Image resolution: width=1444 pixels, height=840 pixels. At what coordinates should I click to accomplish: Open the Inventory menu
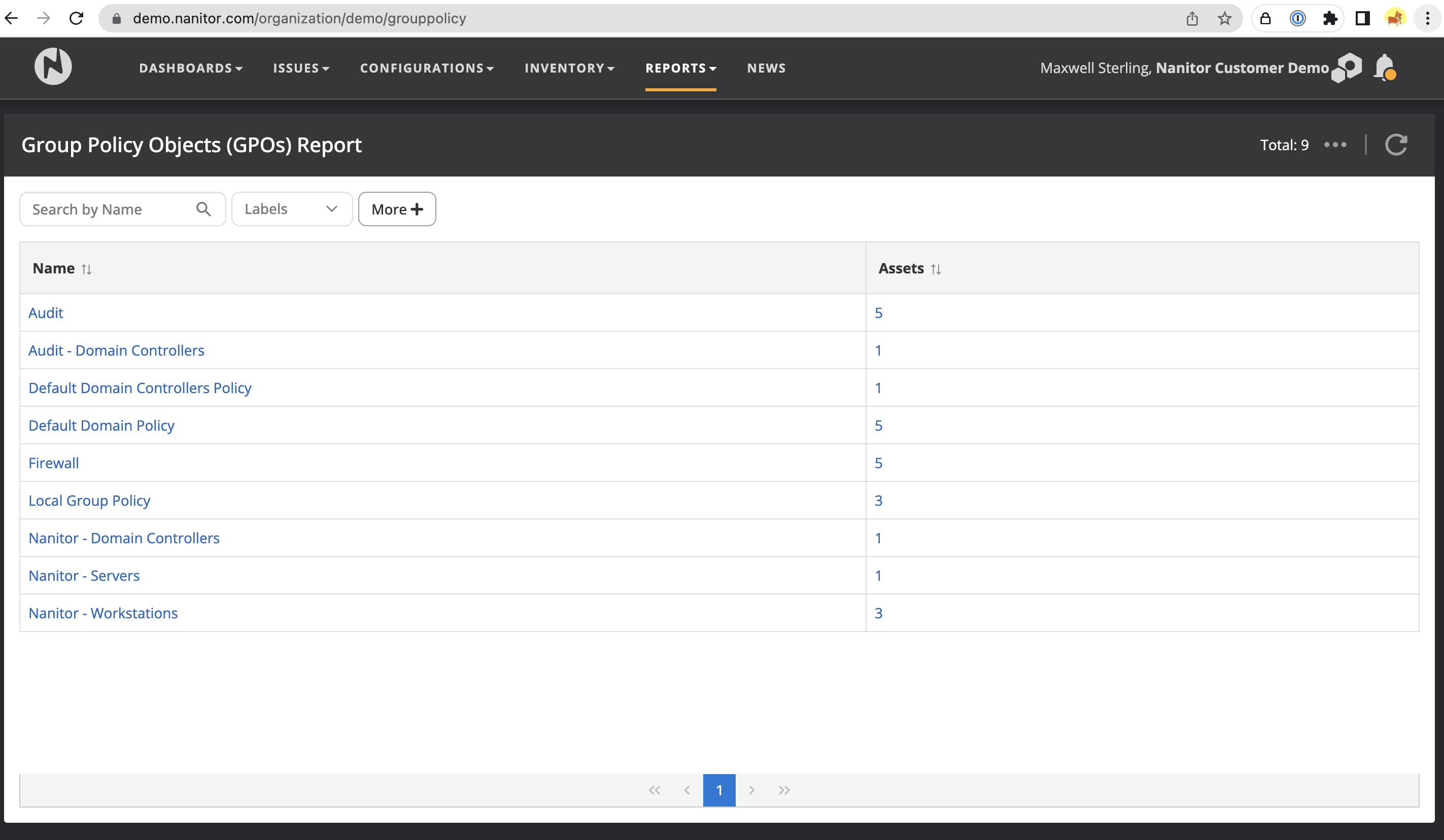pos(569,68)
